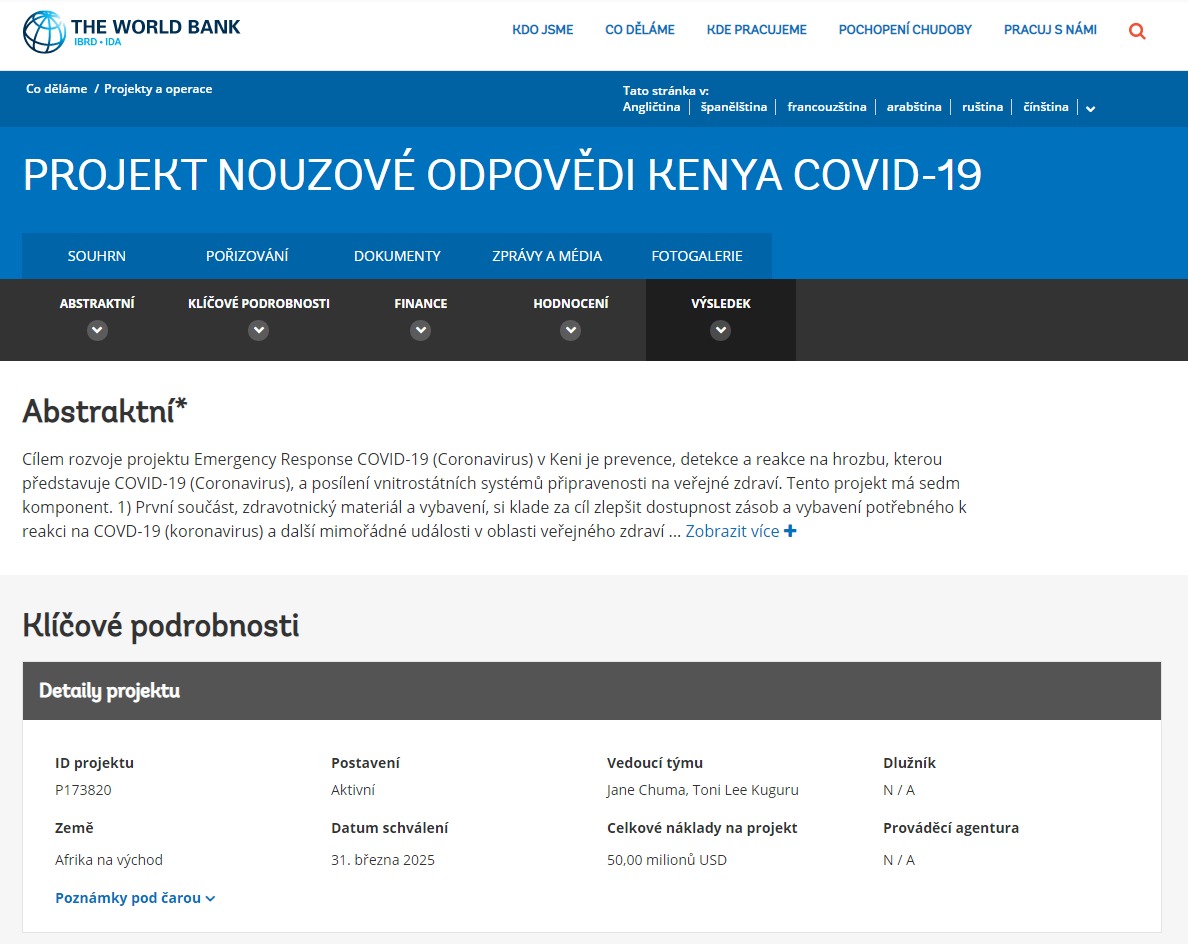Image resolution: width=1188 pixels, height=944 pixels.
Task: Click the chevron under Hodnocení
Action: (571, 330)
